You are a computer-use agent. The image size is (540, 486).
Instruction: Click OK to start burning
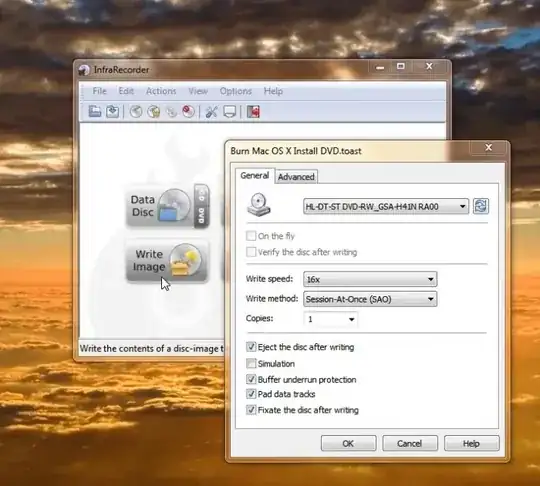click(349, 443)
